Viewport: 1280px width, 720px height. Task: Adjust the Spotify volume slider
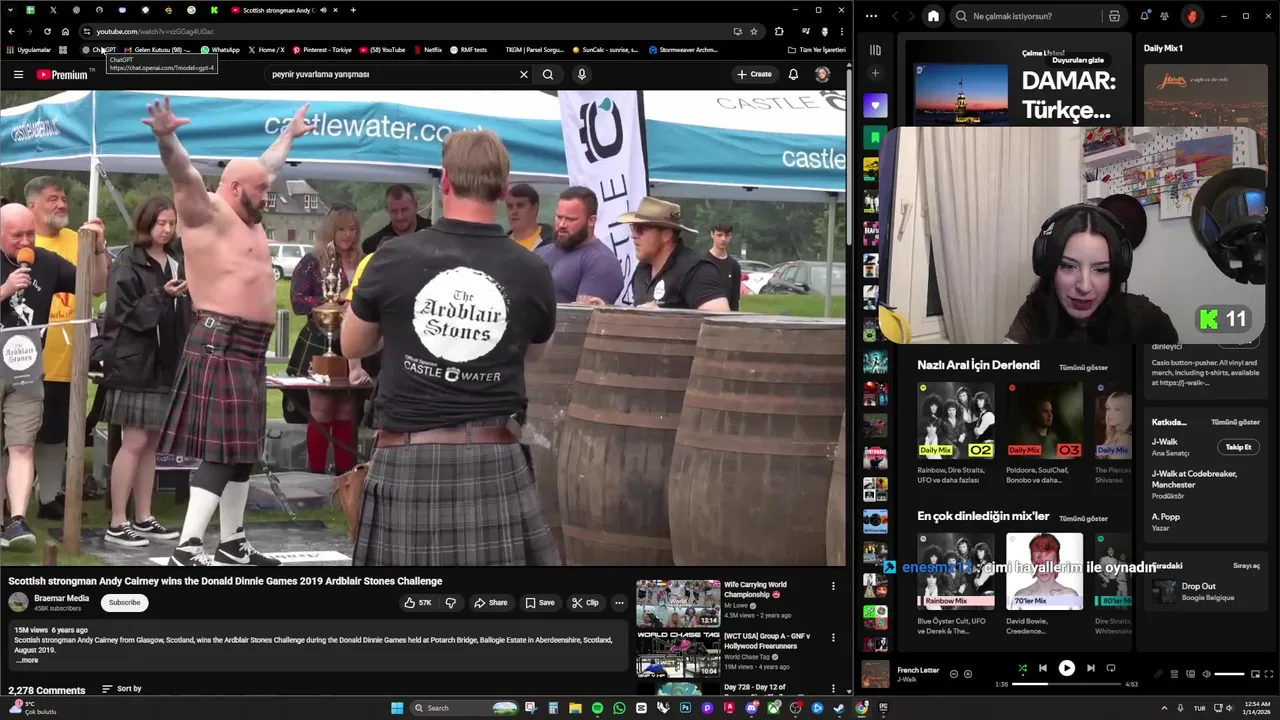tap(1229, 674)
